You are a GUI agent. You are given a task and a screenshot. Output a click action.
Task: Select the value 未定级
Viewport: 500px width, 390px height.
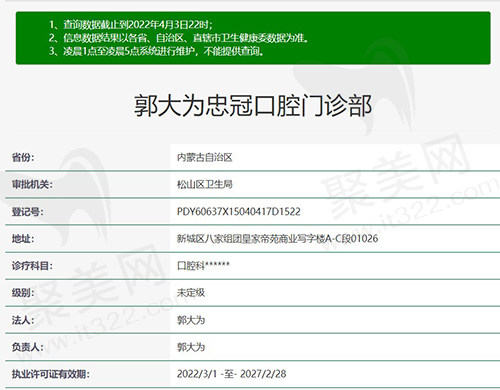pyautogui.click(x=191, y=293)
